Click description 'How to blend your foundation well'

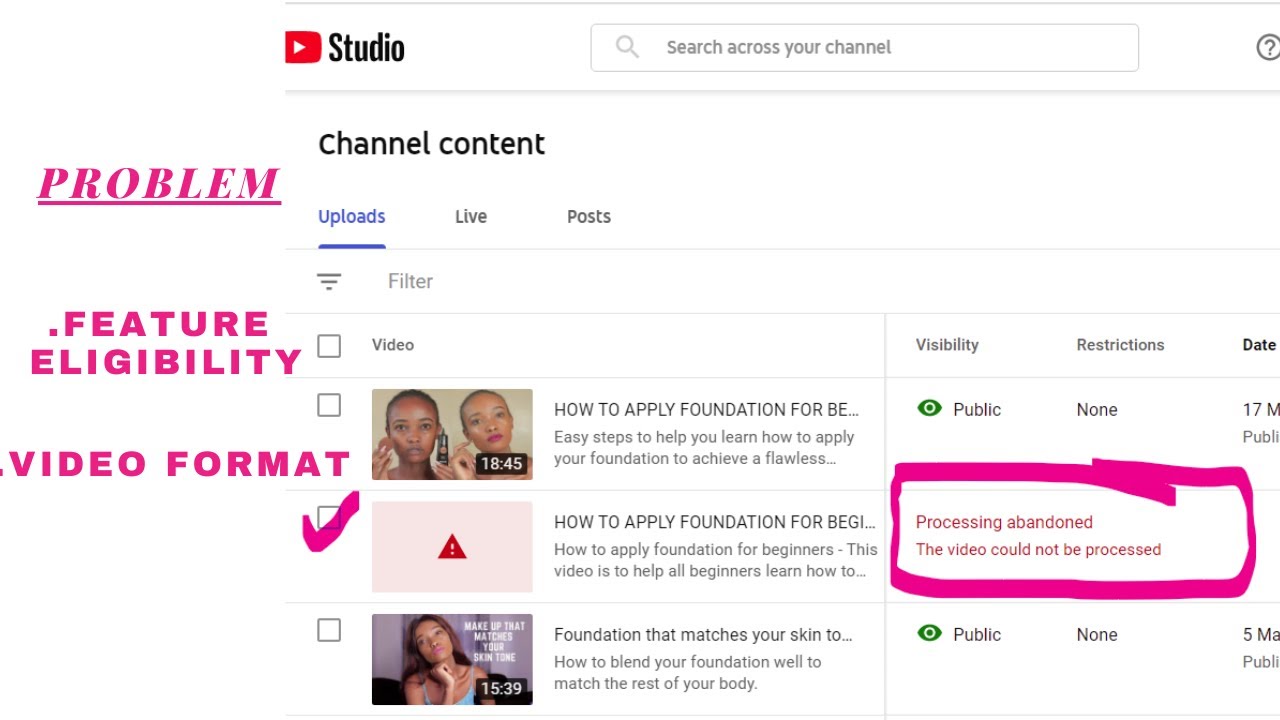click(x=687, y=672)
